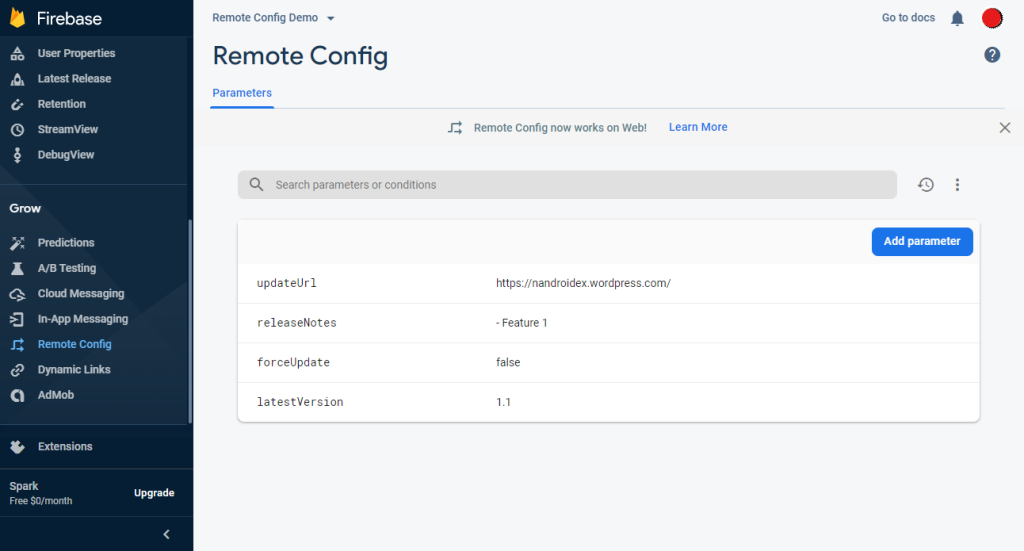The image size is (1024, 551).
Task: Open the Extensions sidebar item
Action: (x=64, y=447)
